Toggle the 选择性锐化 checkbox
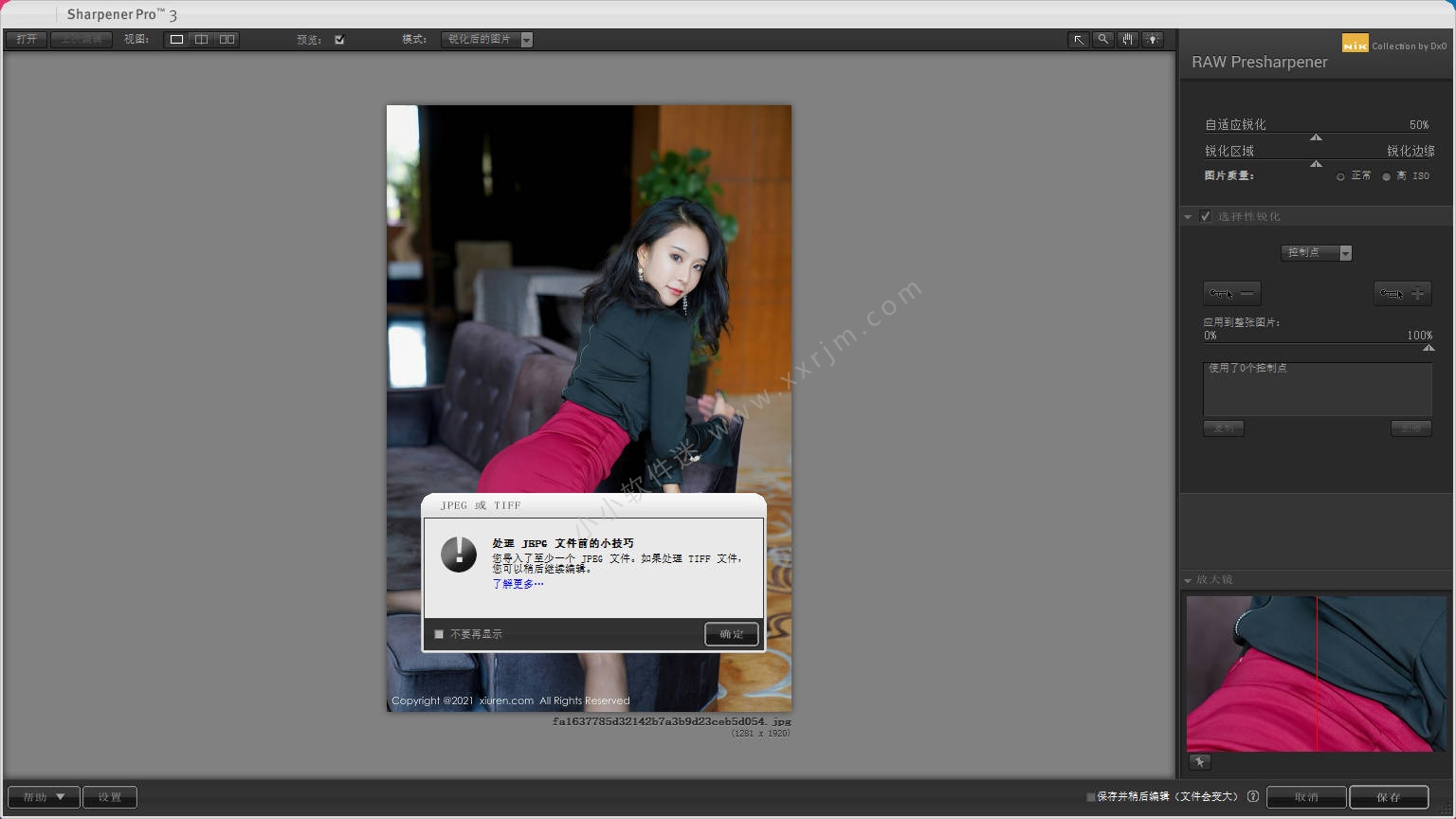This screenshot has width=1456, height=819. pos(1206,216)
